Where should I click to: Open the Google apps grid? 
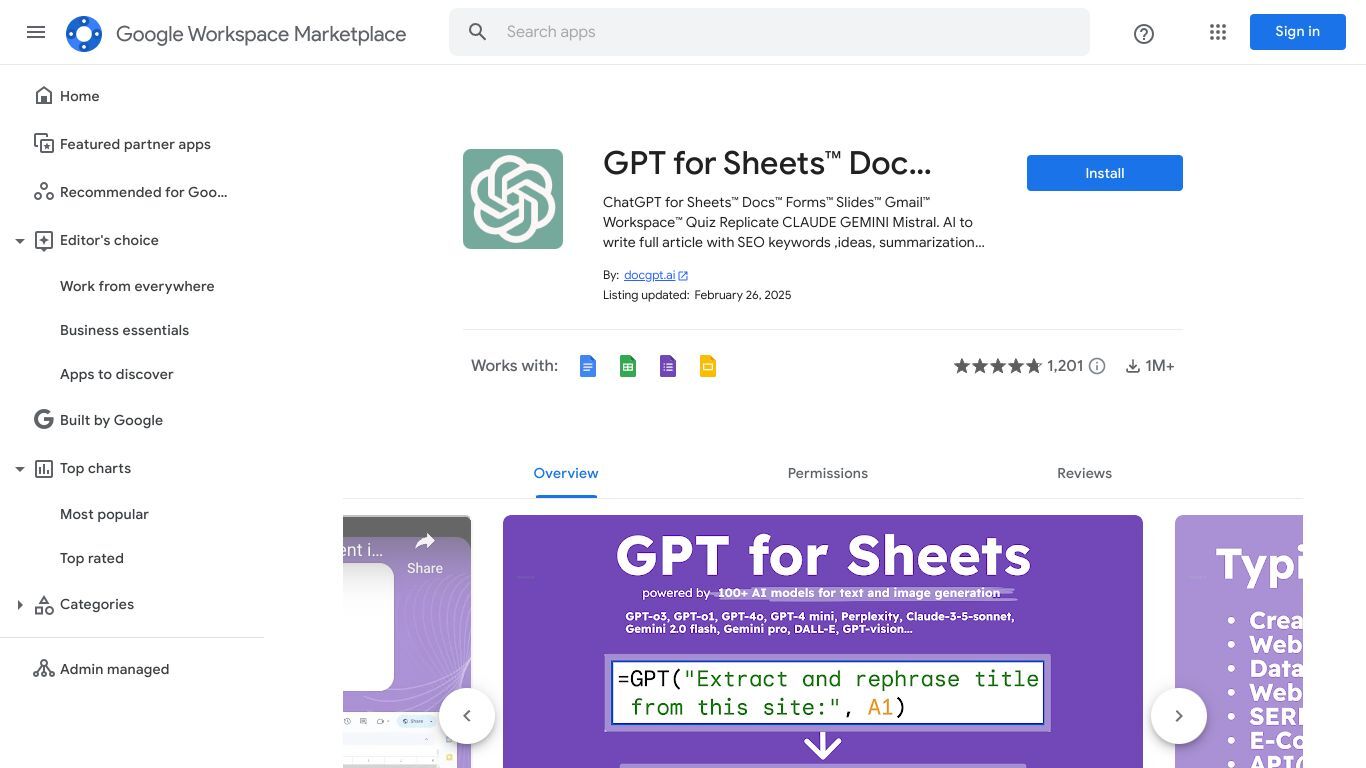pos(1218,32)
